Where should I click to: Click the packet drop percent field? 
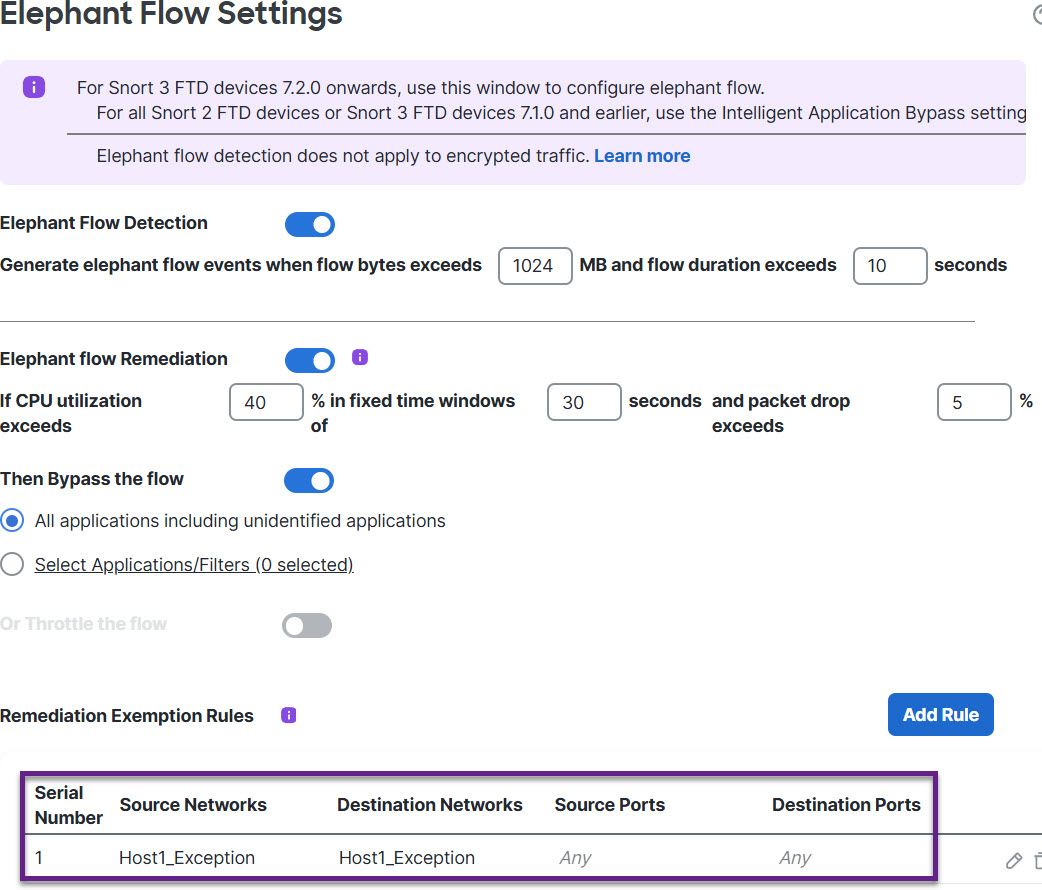pyautogui.click(x=973, y=402)
